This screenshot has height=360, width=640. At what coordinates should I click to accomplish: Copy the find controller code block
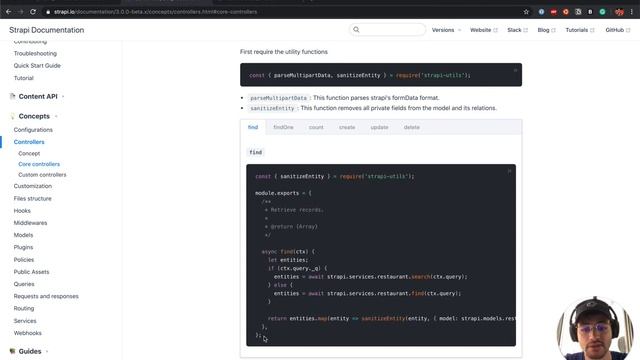point(509,171)
